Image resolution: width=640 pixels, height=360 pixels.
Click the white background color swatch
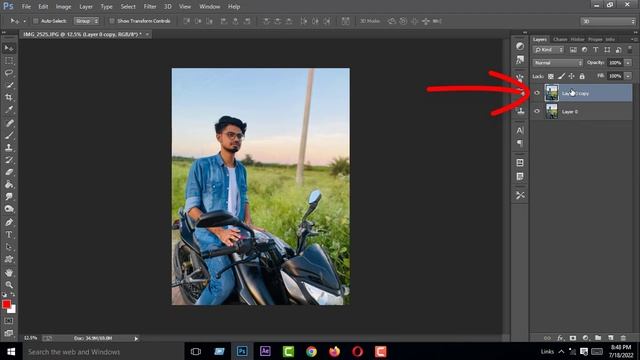13,310
